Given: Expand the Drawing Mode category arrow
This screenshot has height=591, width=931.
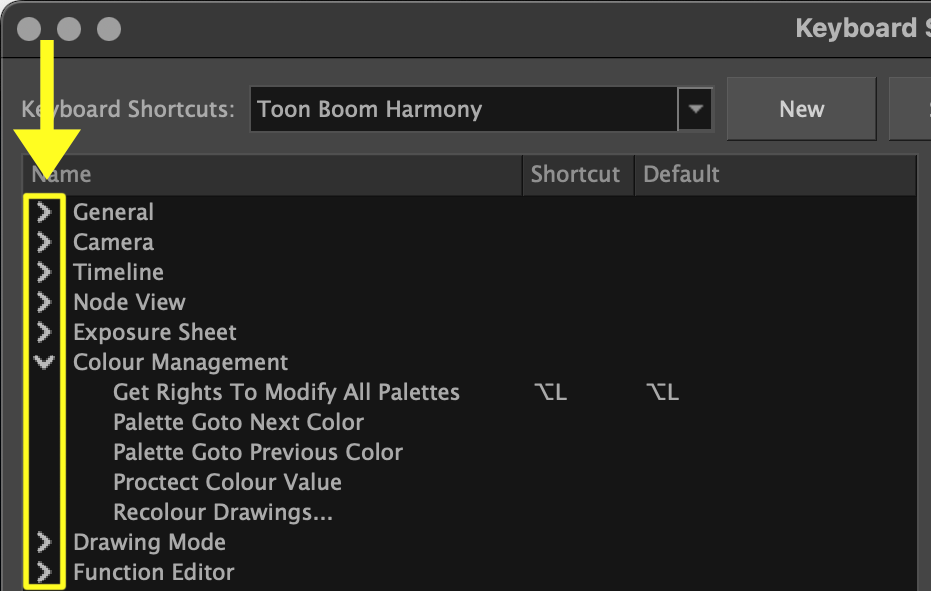Looking at the screenshot, I should pyautogui.click(x=44, y=542).
